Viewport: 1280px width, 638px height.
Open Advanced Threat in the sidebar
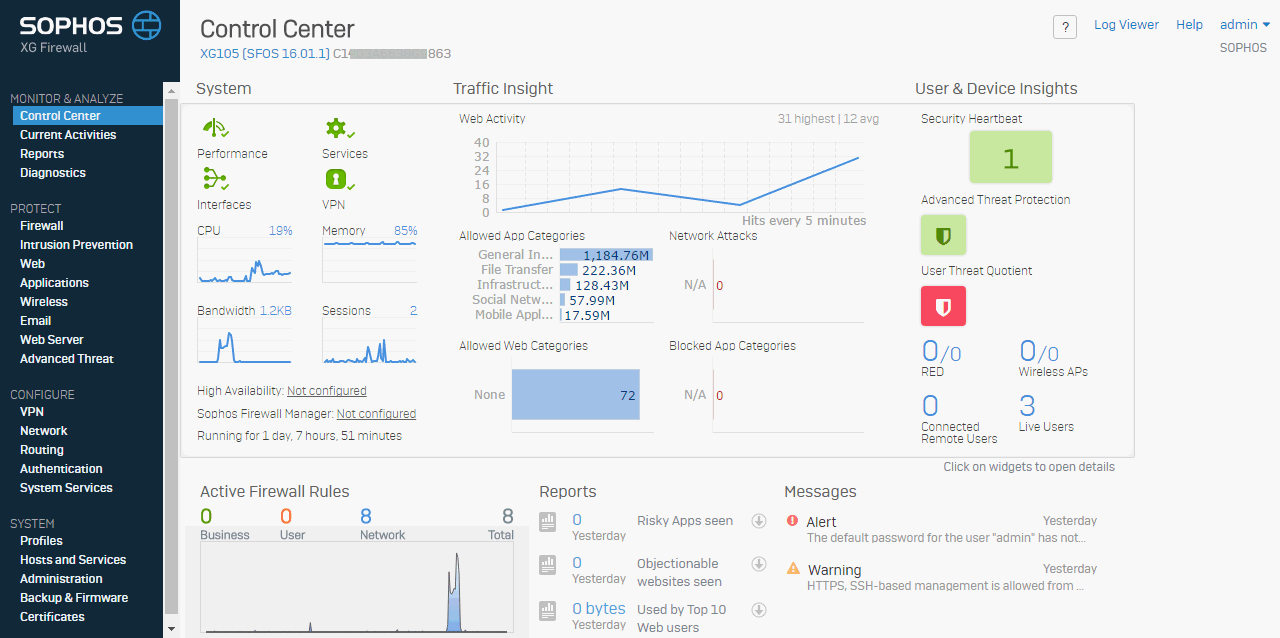tap(67, 359)
